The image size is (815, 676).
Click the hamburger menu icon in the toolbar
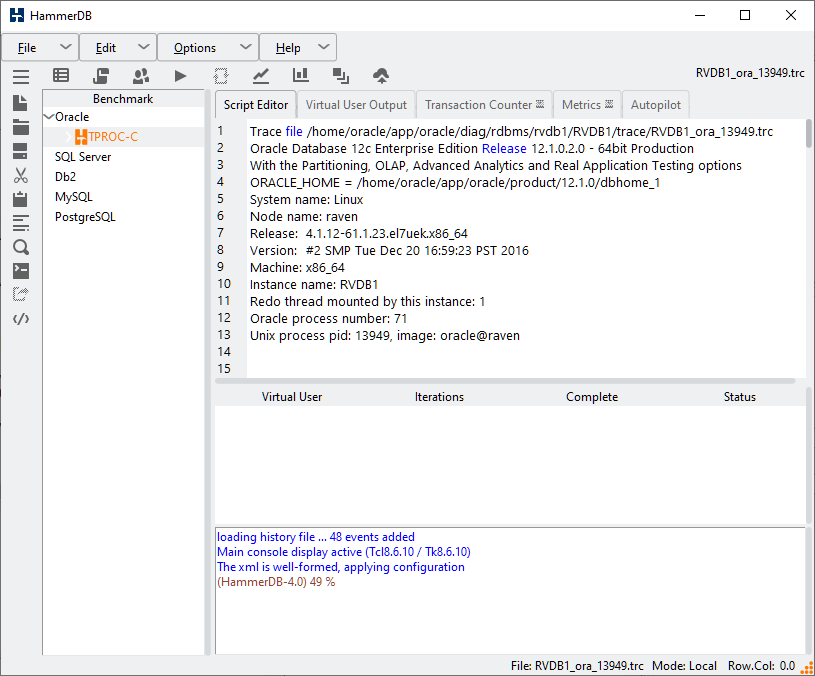(21, 76)
